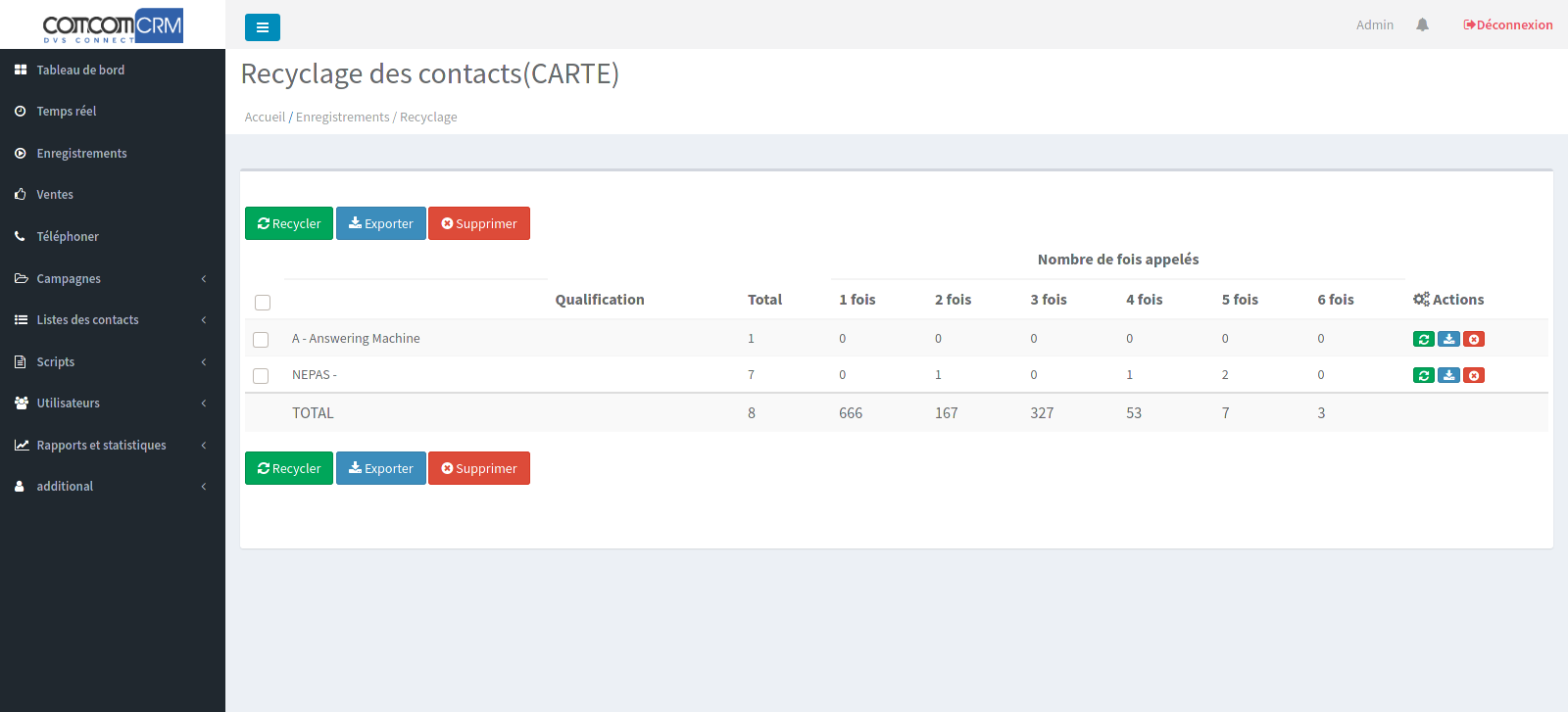The image size is (1568, 712).
Task: Click the Déconnexion logout link
Action: point(1507,25)
